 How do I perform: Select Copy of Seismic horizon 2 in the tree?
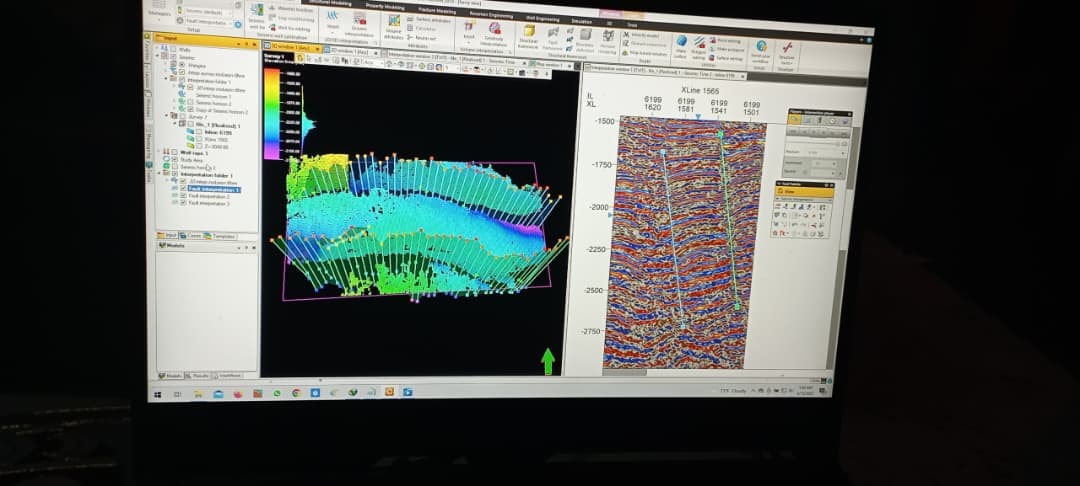pos(222,110)
